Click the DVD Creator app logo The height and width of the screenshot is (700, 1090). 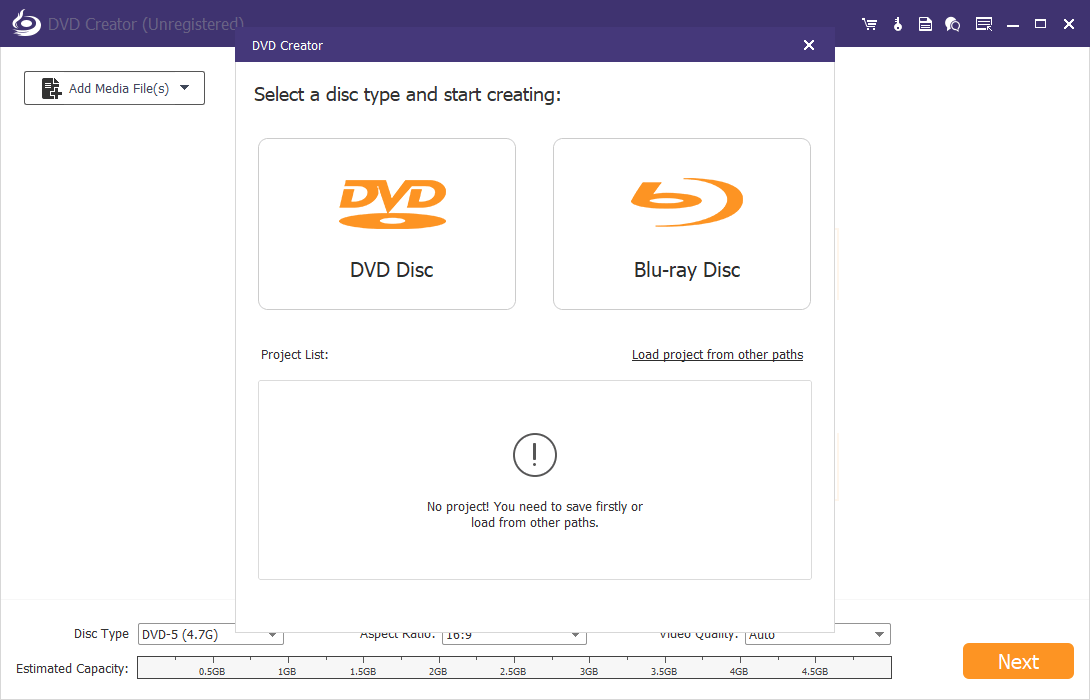[x=26, y=23]
